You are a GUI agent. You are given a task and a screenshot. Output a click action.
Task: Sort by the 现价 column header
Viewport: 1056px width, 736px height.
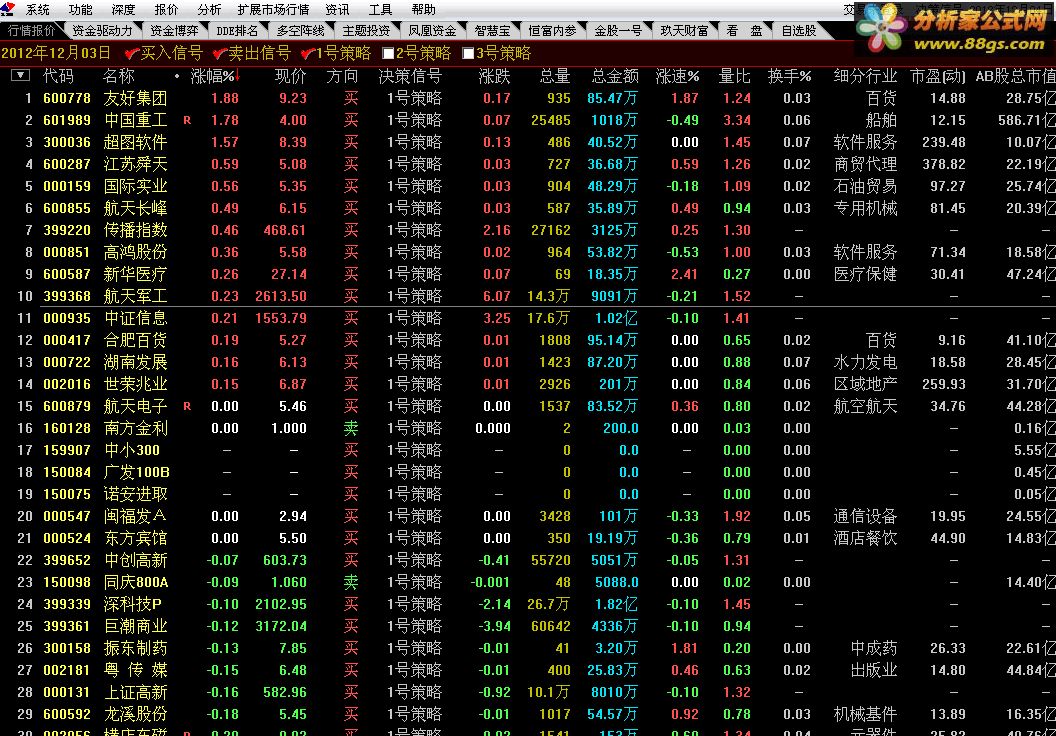(x=290, y=76)
